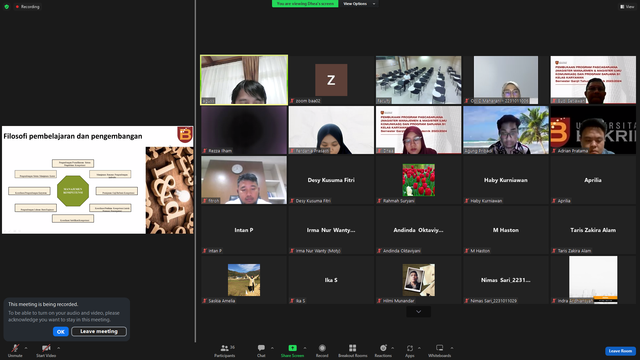This screenshot has width=640, height=360.
Task: Select Andinda Oktaviyani's tile
Action: point(418,230)
